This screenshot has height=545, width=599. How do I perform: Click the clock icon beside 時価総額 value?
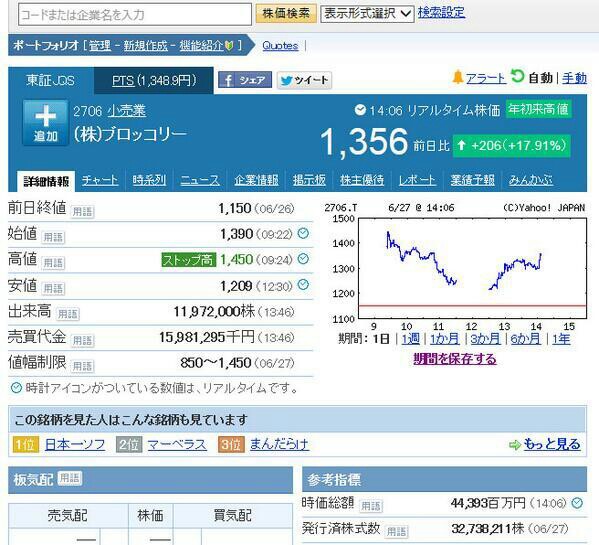pyautogui.click(x=577, y=503)
